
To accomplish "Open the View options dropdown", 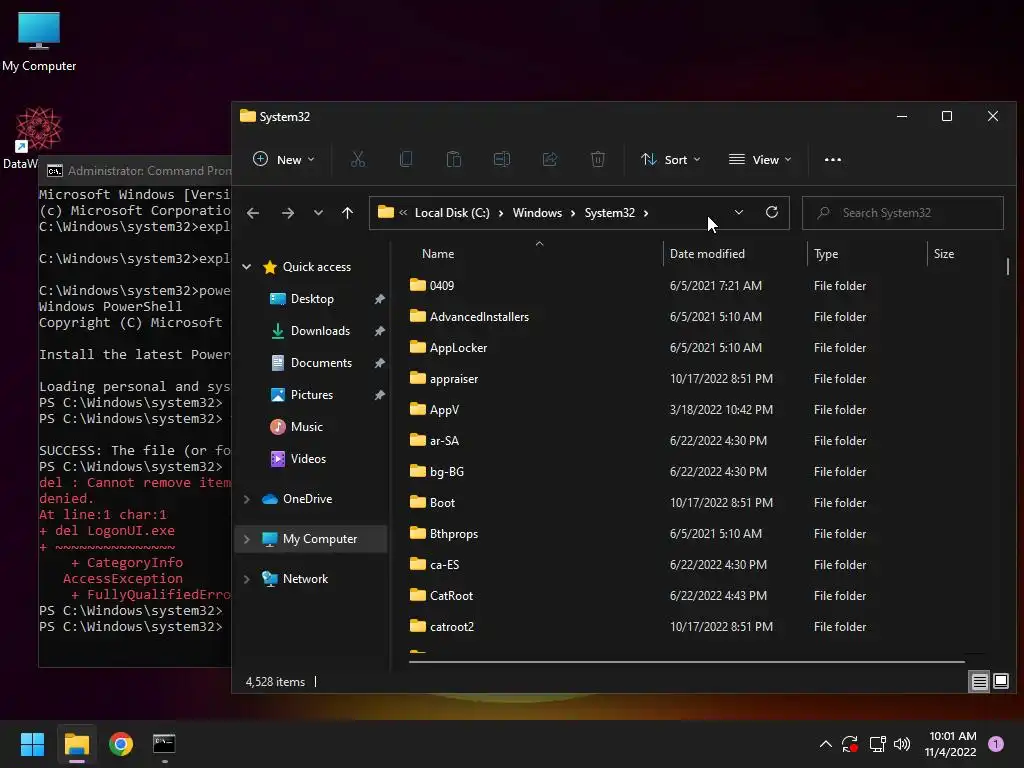I will 760,159.
